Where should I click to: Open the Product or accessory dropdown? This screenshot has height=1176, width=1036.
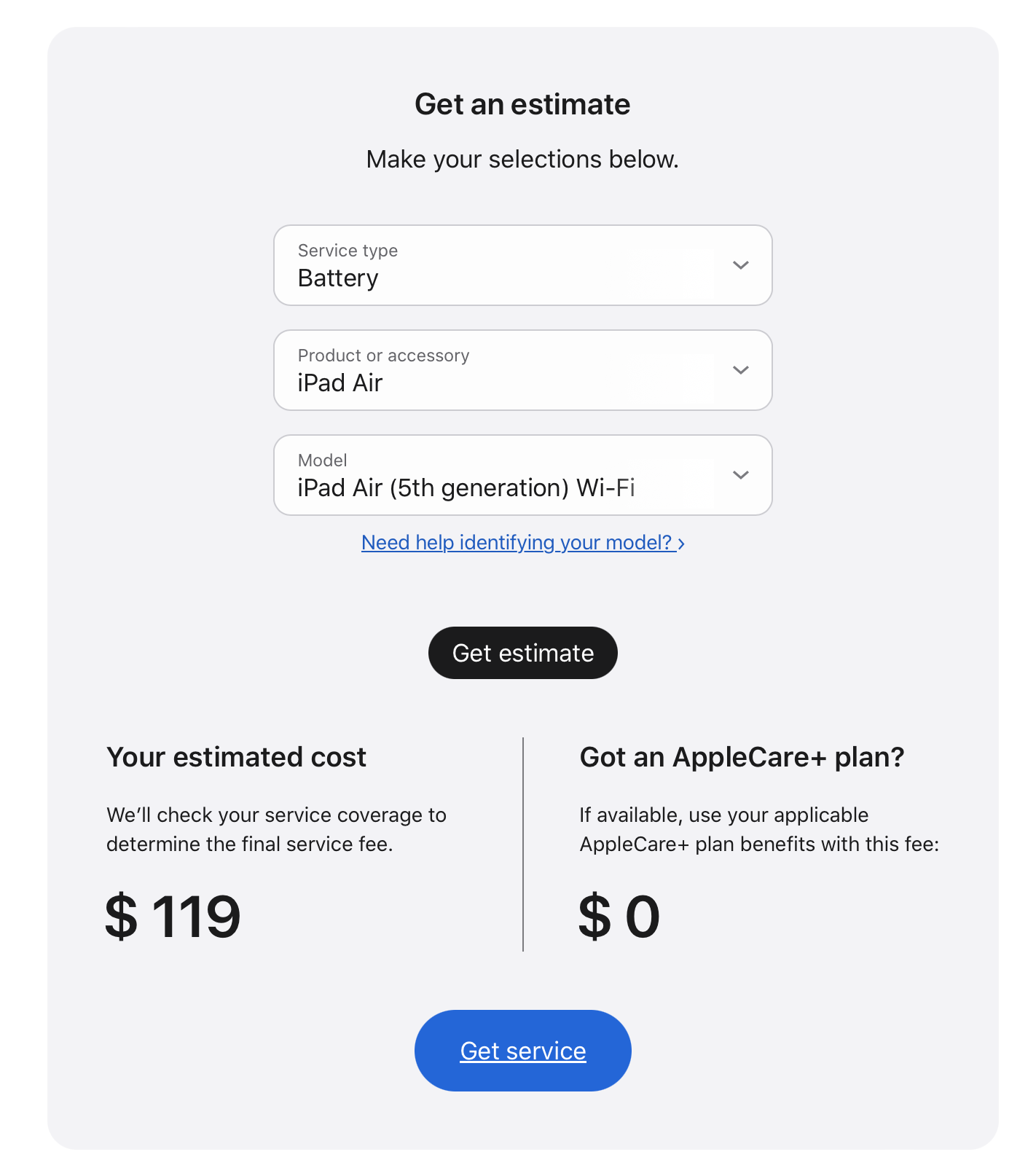510,371
